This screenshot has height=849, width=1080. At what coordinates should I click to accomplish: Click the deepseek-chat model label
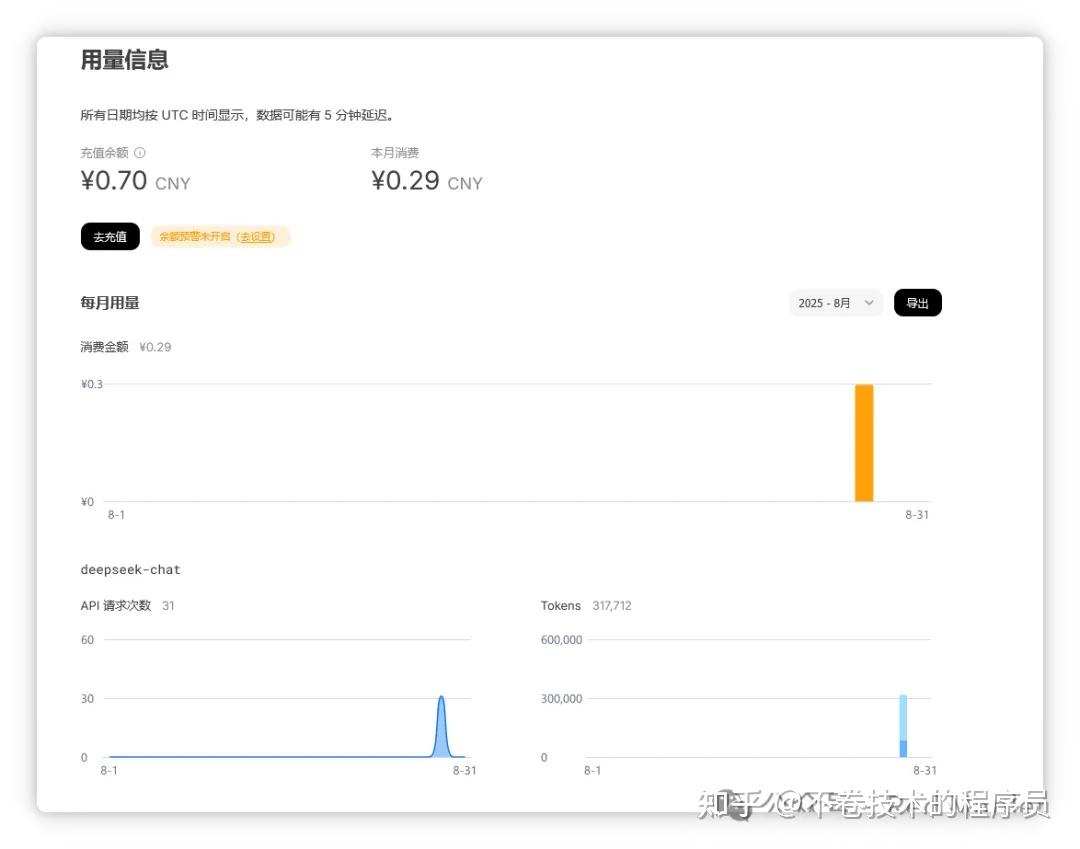130,569
